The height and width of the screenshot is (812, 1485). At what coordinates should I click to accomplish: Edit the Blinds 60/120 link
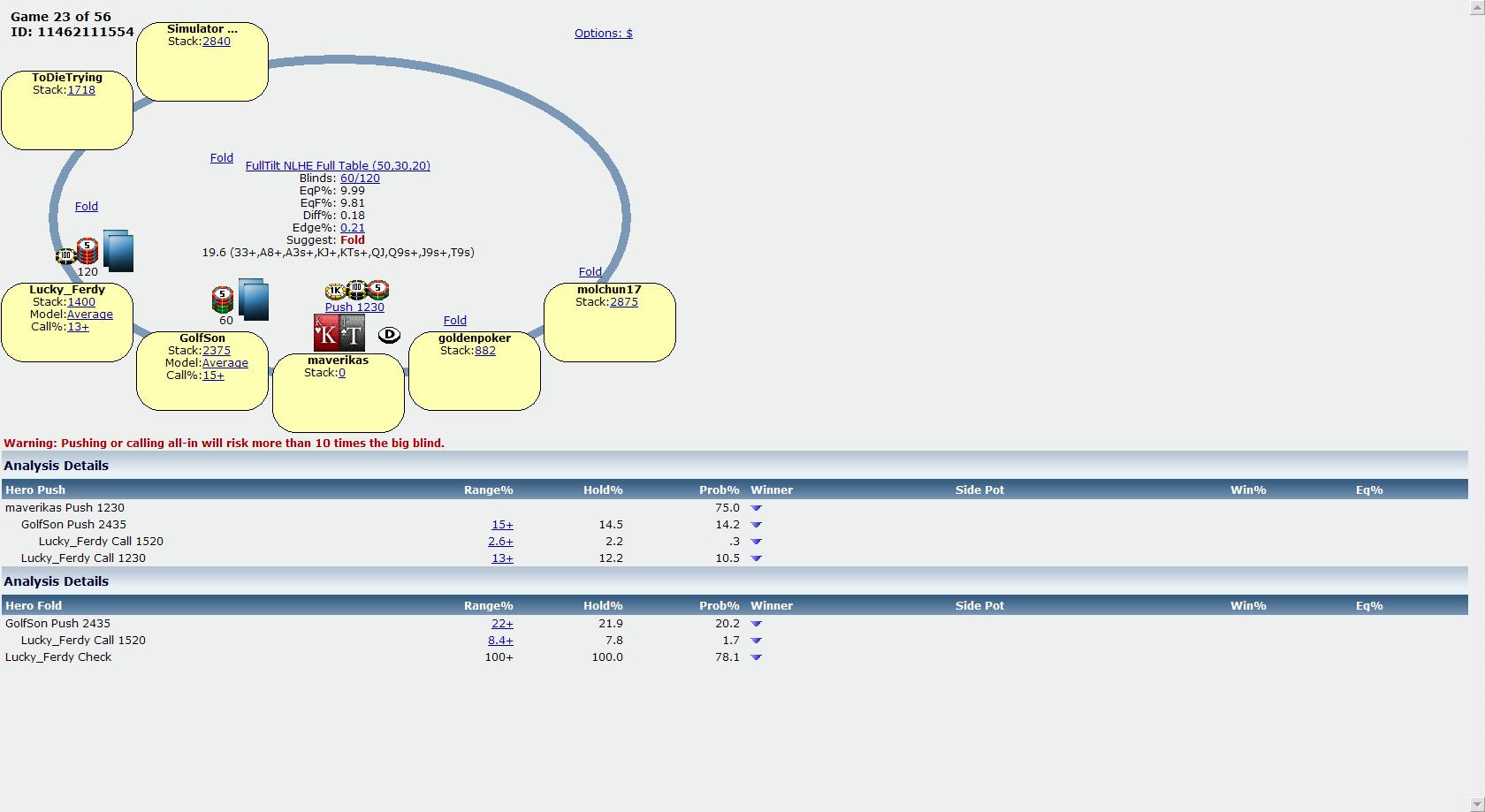pos(360,178)
